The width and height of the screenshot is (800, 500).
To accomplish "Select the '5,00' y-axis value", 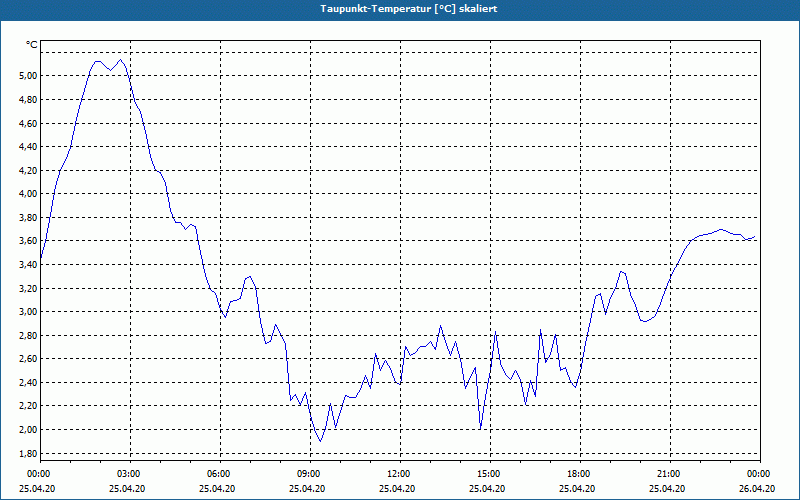I will tap(28, 76).
